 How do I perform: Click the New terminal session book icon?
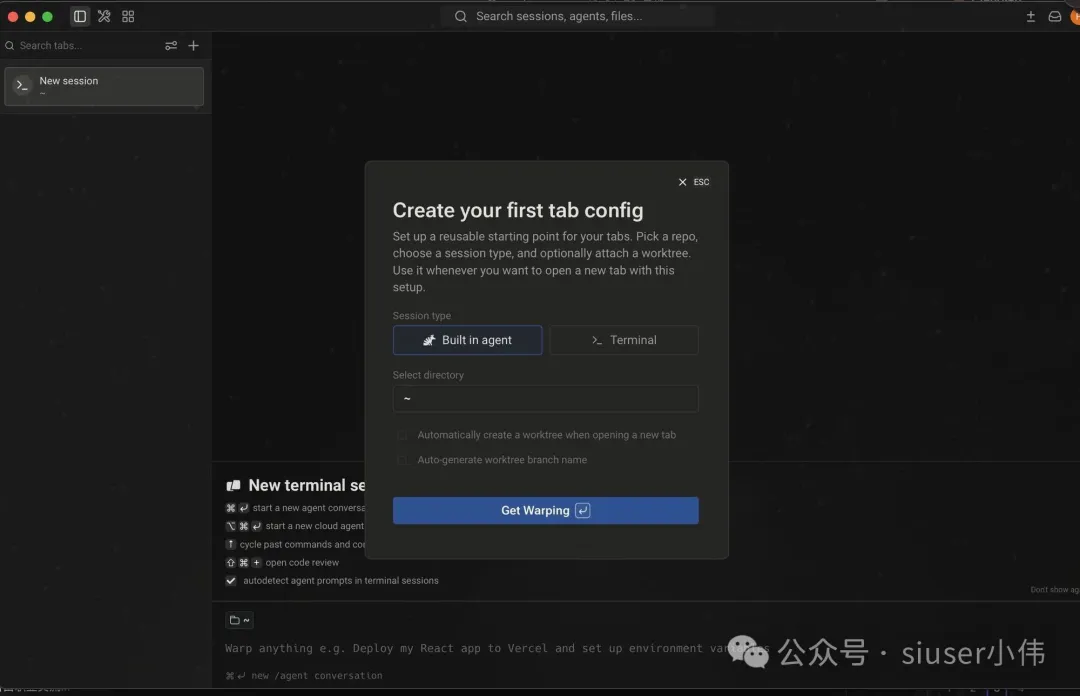[x=233, y=485]
